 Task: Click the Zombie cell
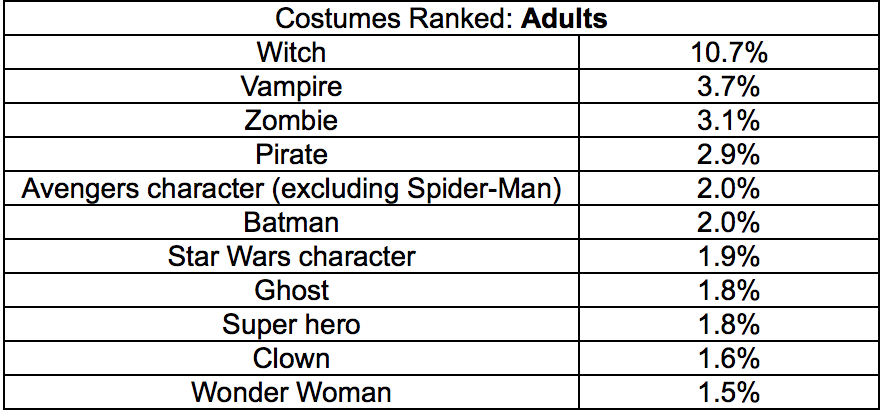pyautogui.click(x=291, y=120)
